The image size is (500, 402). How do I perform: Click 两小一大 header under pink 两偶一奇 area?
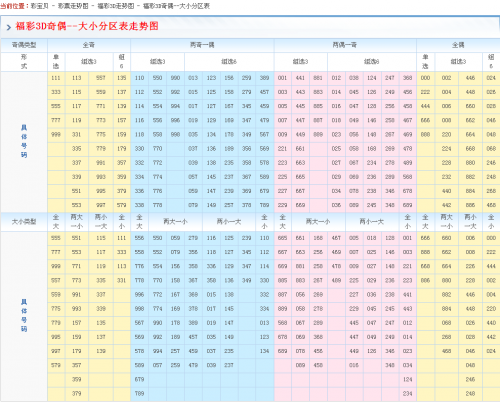372,221
